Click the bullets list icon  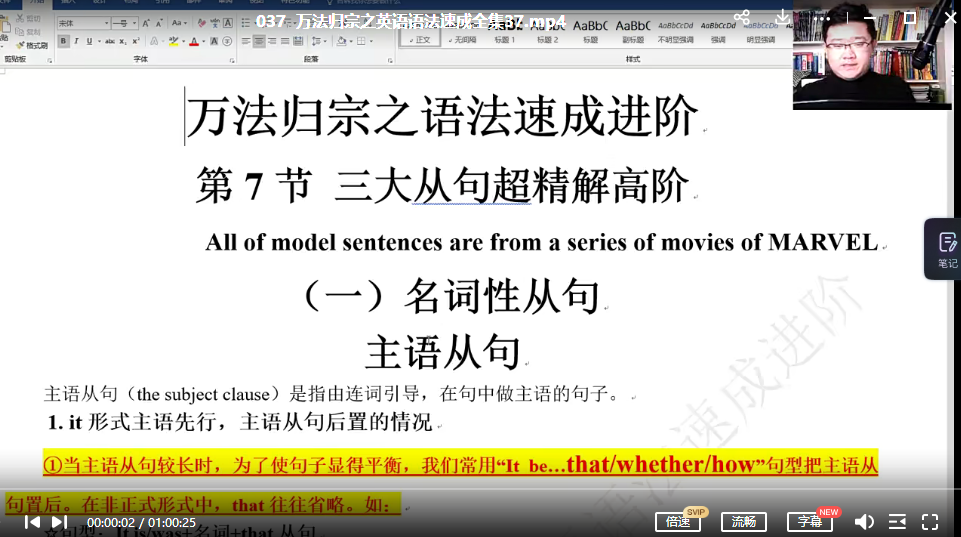click(246, 23)
